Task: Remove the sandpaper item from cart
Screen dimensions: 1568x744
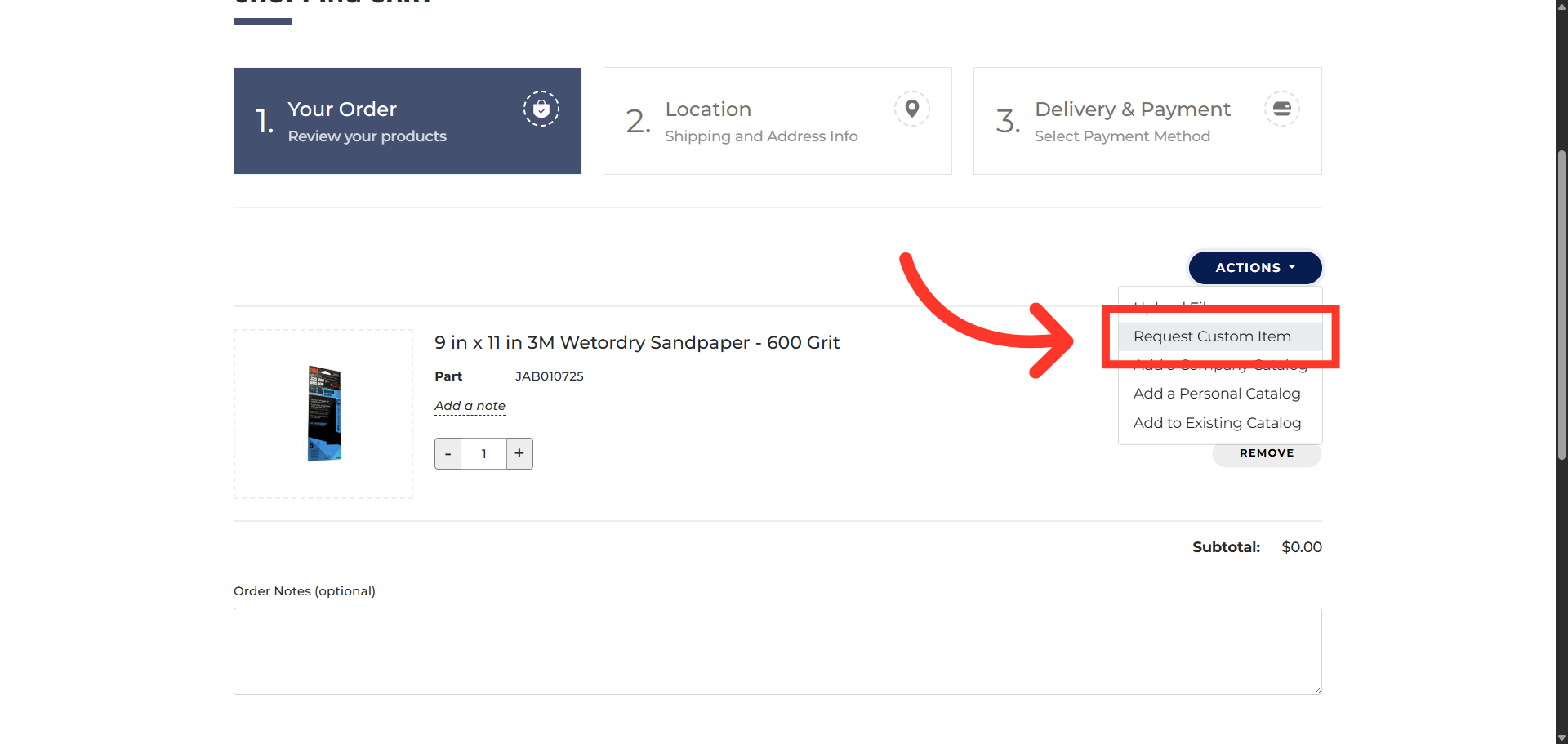Action: [x=1267, y=453]
